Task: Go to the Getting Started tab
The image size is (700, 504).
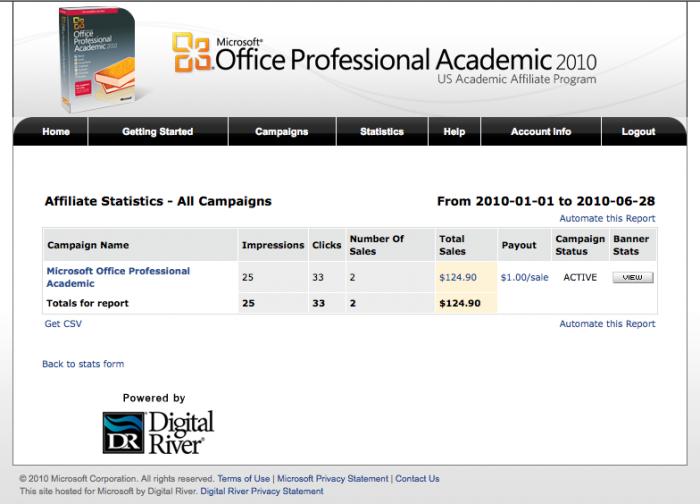Action: tap(158, 132)
